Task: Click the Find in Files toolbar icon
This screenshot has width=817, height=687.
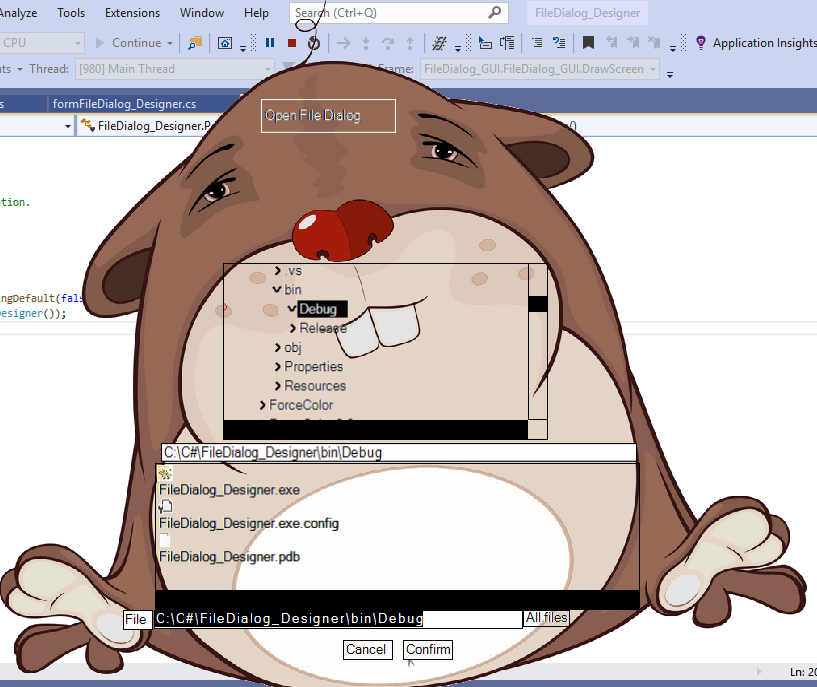Action: point(195,43)
